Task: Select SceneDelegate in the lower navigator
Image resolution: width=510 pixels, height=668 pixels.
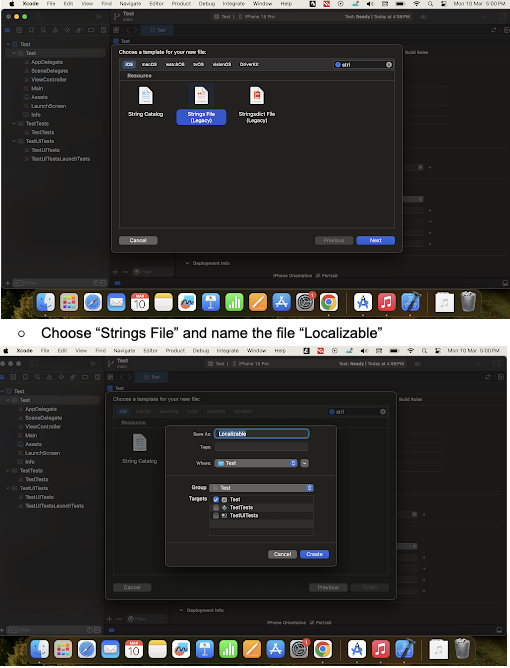Action: coord(43,418)
